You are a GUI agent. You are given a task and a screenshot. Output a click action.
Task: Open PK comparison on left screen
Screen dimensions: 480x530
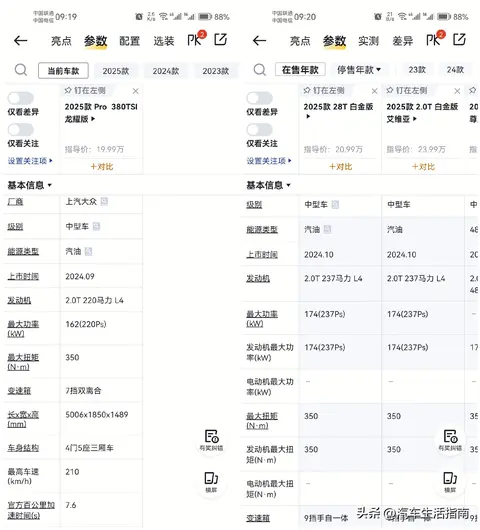tap(196, 39)
